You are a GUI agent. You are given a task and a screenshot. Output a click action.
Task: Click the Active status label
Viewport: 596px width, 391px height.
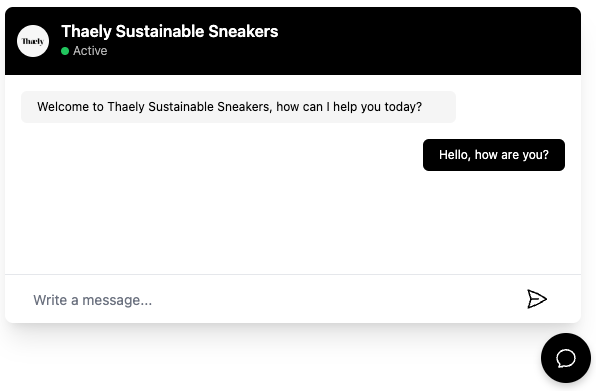tap(90, 51)
